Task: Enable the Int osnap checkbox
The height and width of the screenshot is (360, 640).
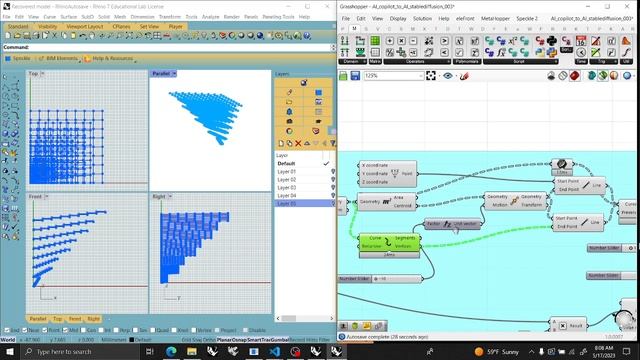Action: tap(100, 330)
